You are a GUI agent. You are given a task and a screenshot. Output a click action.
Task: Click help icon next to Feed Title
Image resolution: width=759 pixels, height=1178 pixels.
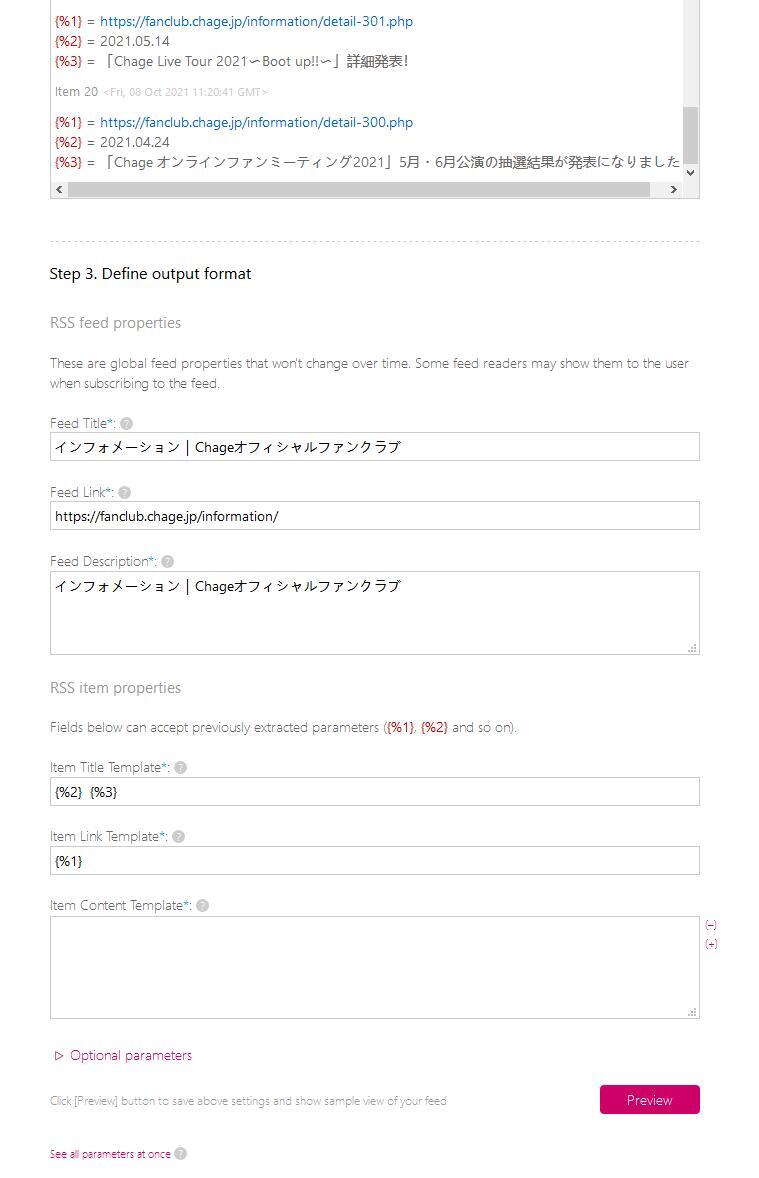pos(126,424)
